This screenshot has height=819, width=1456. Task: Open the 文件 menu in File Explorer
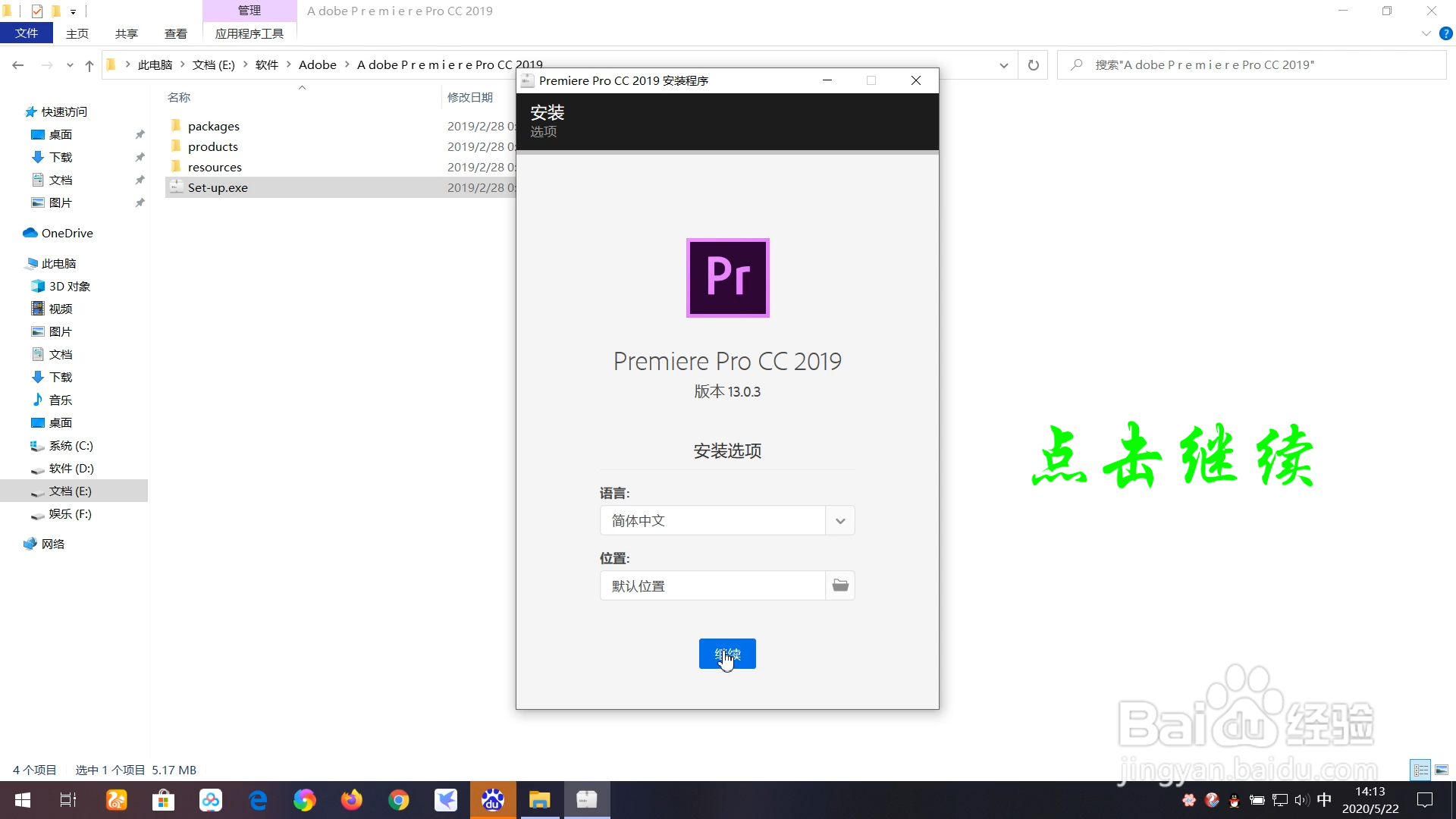point(26,33)
